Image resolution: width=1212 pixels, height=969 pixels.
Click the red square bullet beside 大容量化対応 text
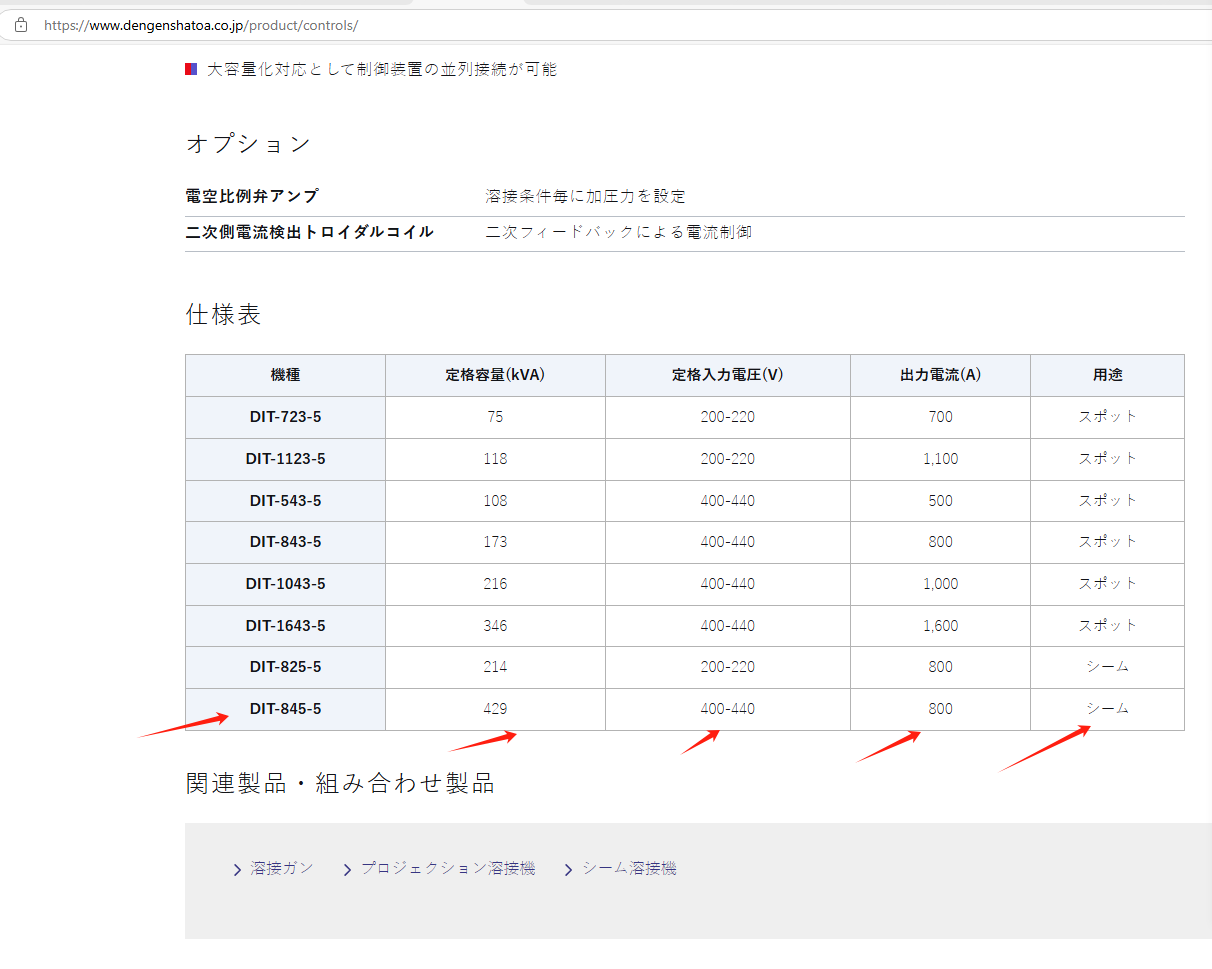(190, 68)
